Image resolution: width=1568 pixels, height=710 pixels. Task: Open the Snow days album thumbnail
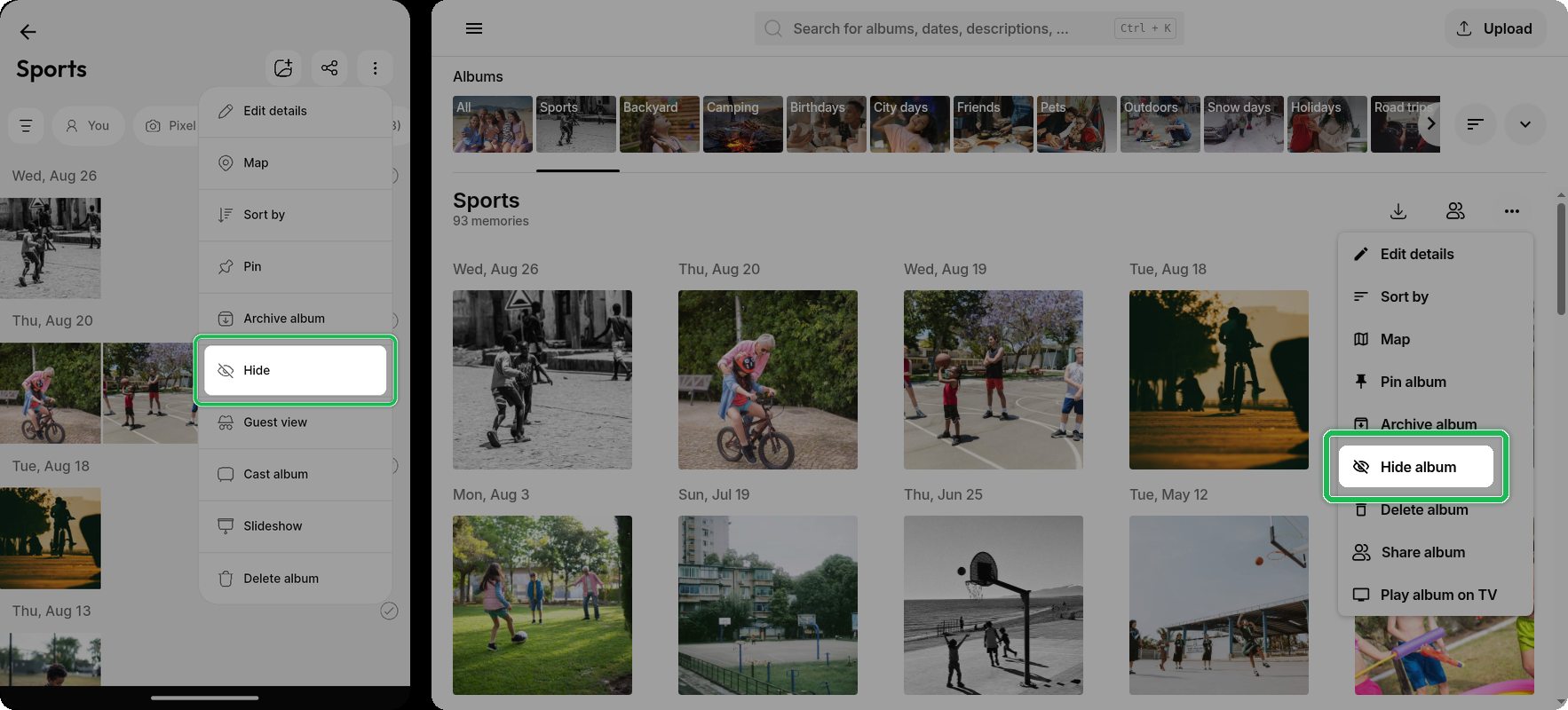(1244, 124)
